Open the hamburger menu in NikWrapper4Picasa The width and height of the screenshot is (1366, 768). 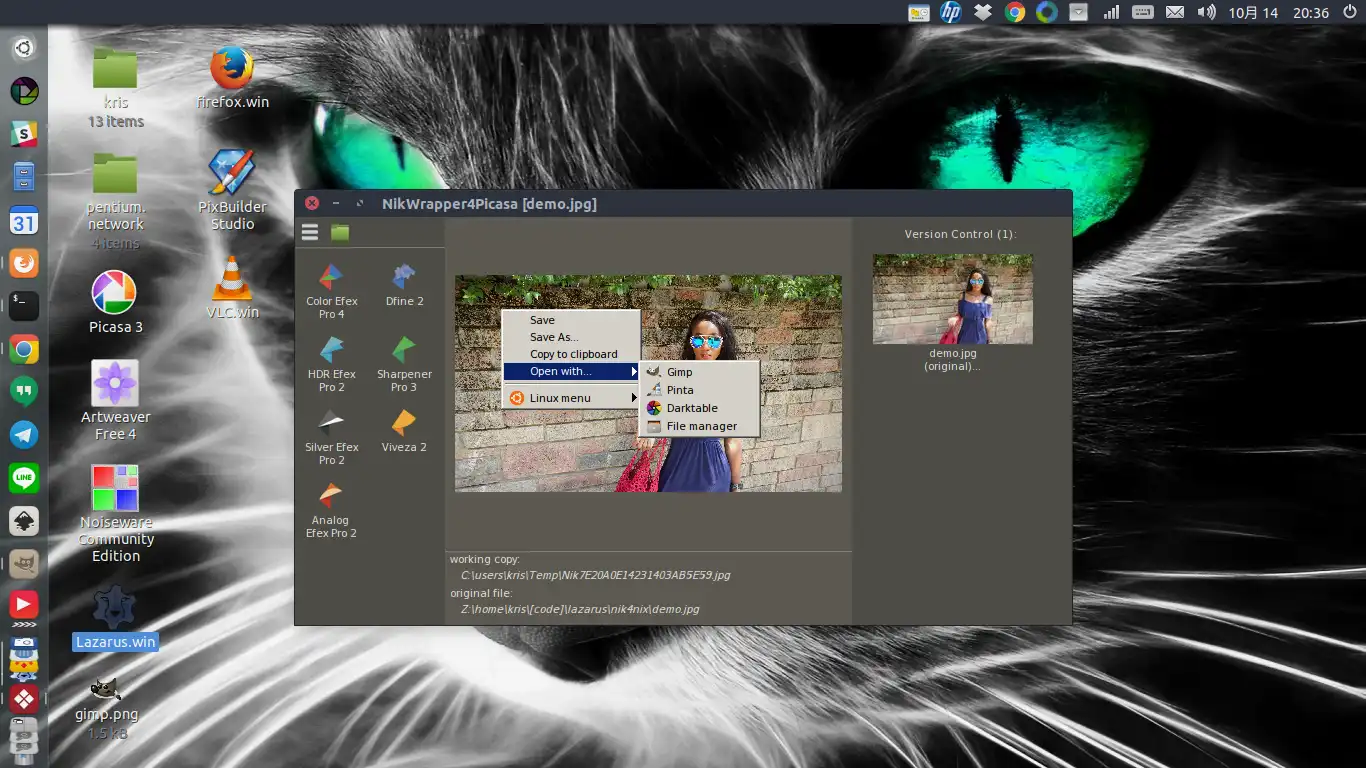pos(310,232)
